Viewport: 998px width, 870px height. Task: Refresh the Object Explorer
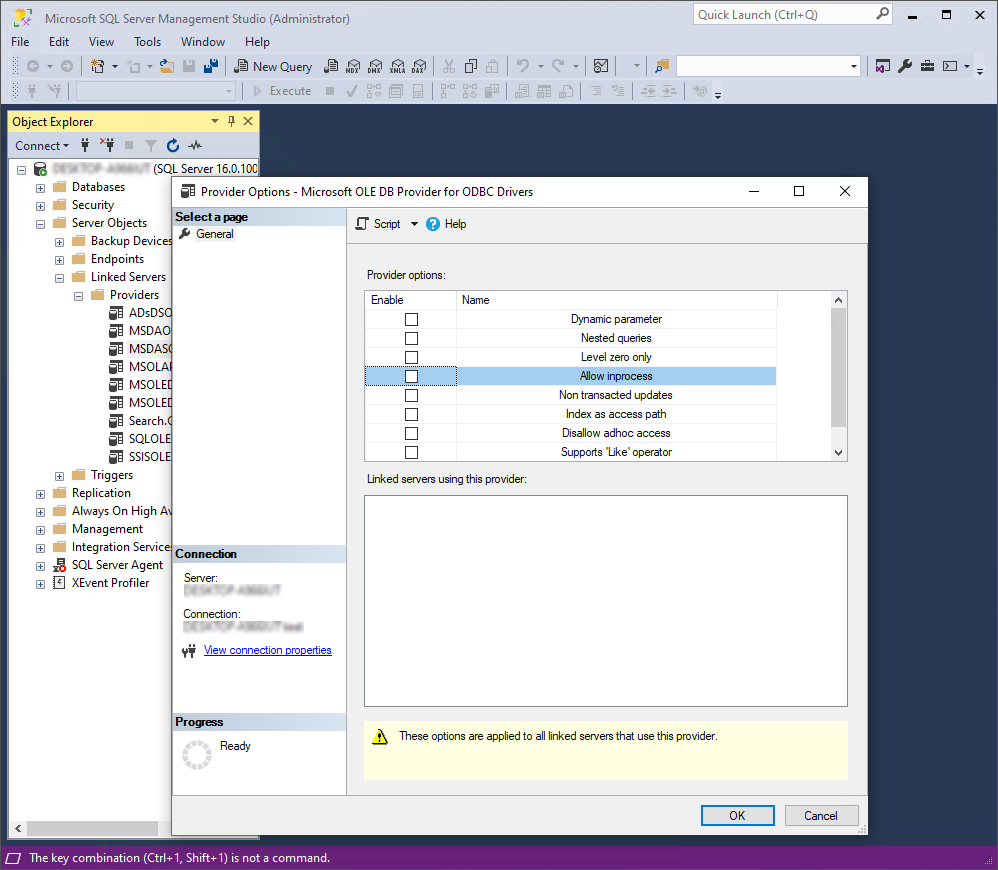pyautogui.click(x=172, y=145)
